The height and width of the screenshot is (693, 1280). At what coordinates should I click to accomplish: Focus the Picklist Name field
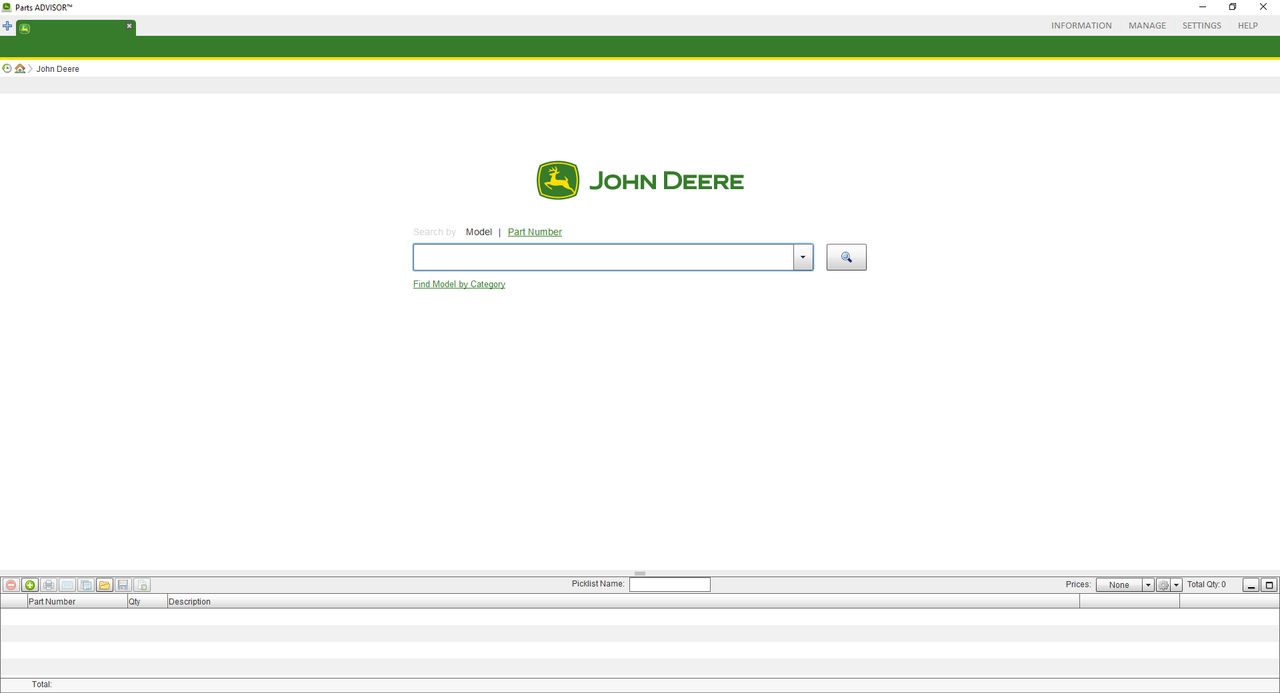(670, 585)
